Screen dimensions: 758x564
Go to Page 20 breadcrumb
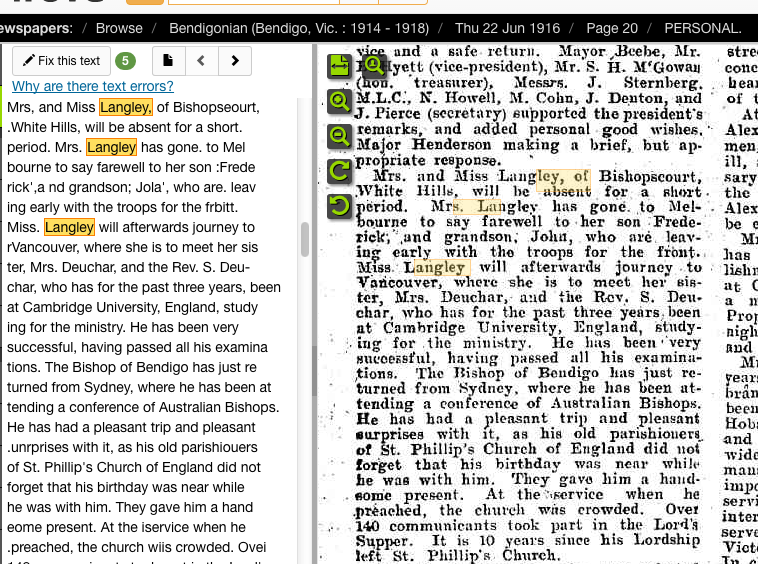[x=612, y=29]
